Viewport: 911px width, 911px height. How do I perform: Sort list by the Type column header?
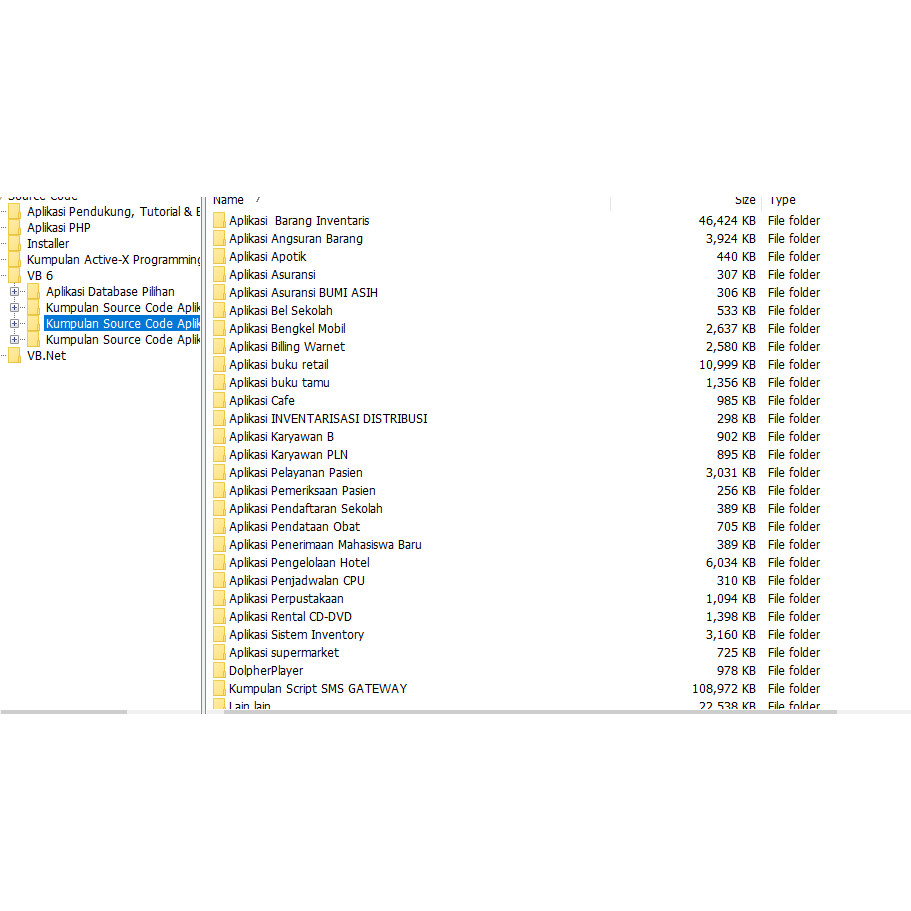click(783, 200)
